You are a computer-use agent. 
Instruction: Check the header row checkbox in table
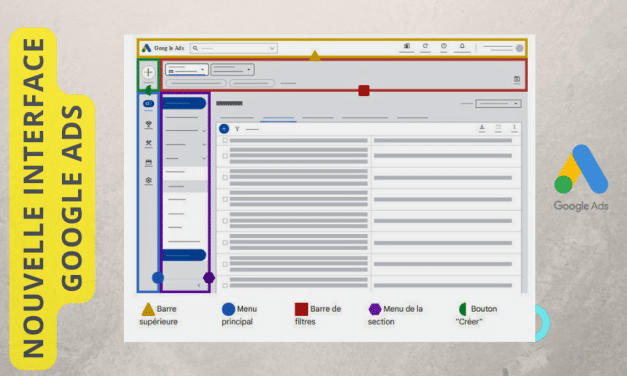(225, 140)
